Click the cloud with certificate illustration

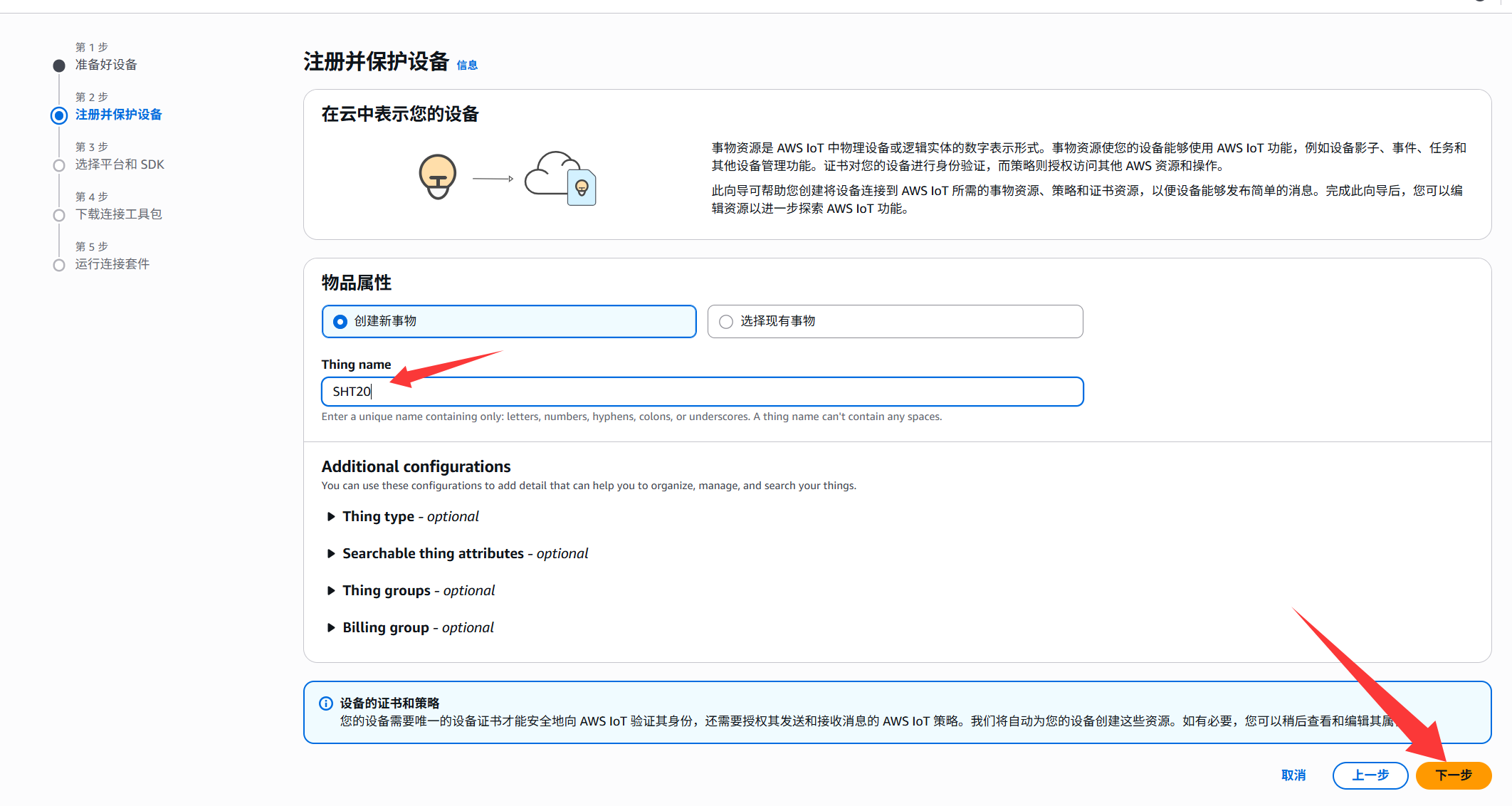[560, 178]
